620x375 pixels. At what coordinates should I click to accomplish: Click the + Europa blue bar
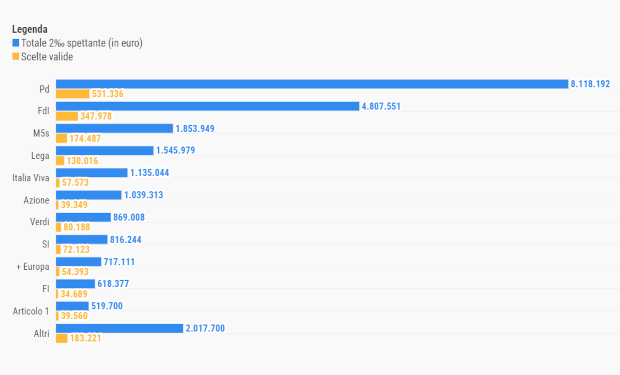(78, 261)
